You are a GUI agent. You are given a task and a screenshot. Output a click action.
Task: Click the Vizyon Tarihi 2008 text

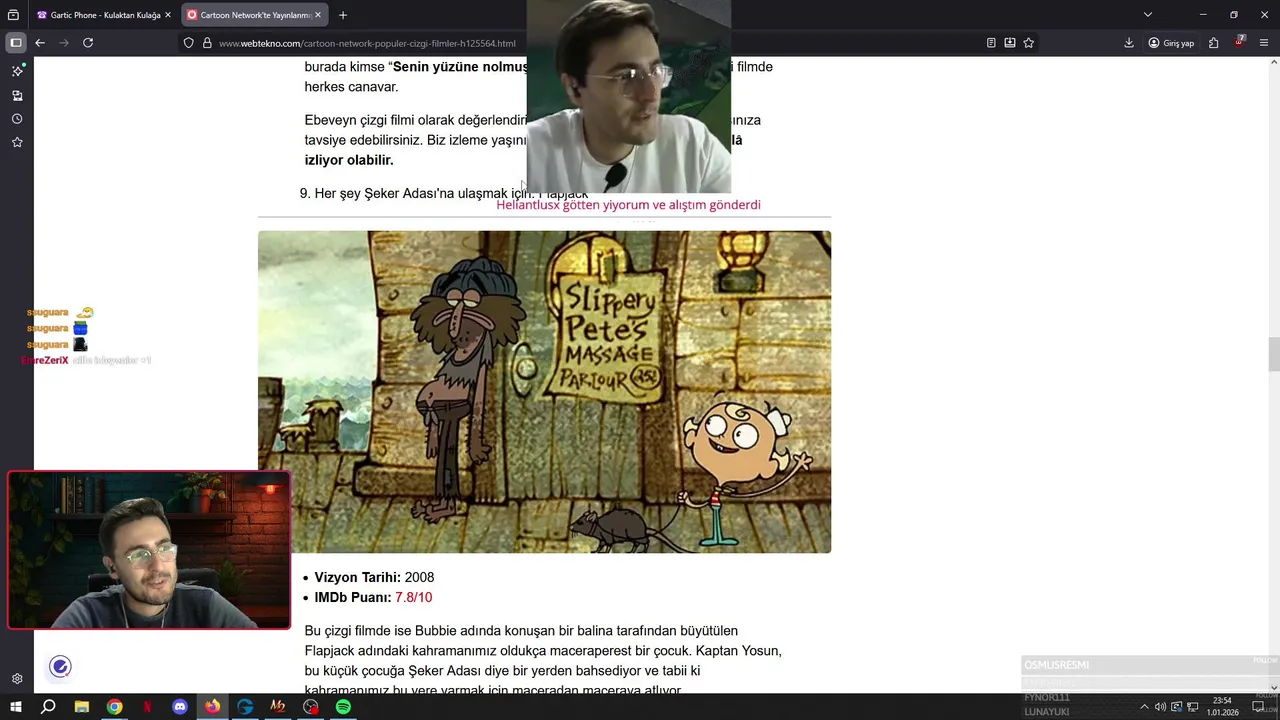click(x=374, y=578)
